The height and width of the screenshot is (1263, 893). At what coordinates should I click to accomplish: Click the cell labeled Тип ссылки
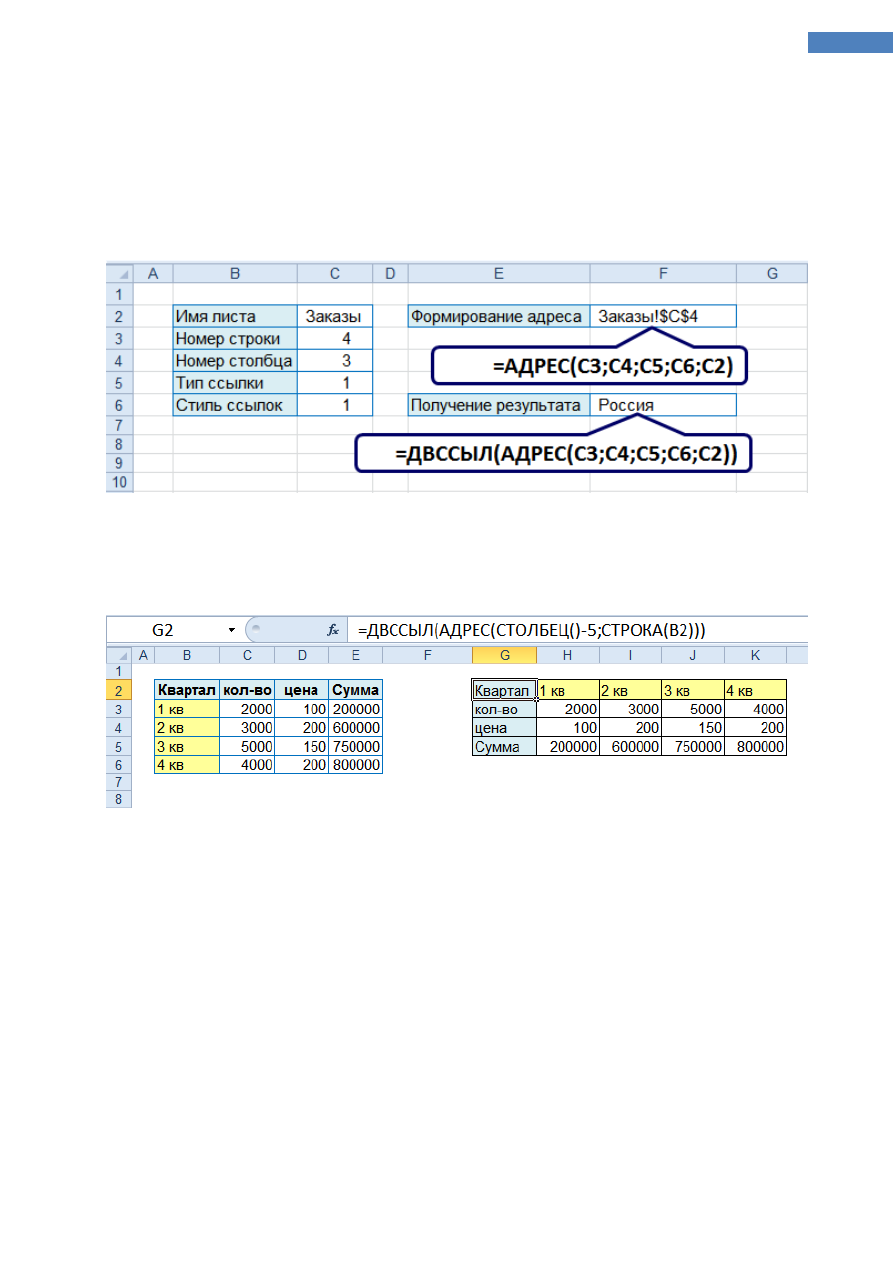[x=235, y=382]
